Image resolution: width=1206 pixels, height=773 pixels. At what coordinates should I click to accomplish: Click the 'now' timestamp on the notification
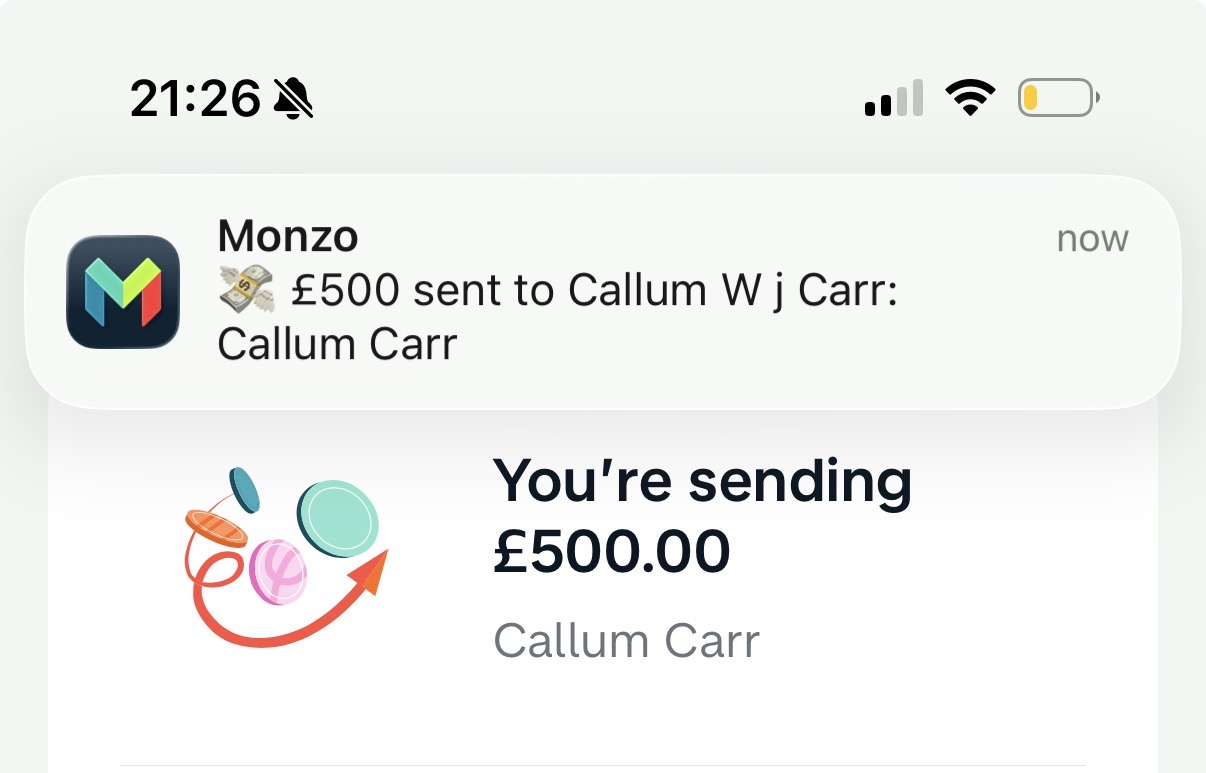click(1092, 239)
